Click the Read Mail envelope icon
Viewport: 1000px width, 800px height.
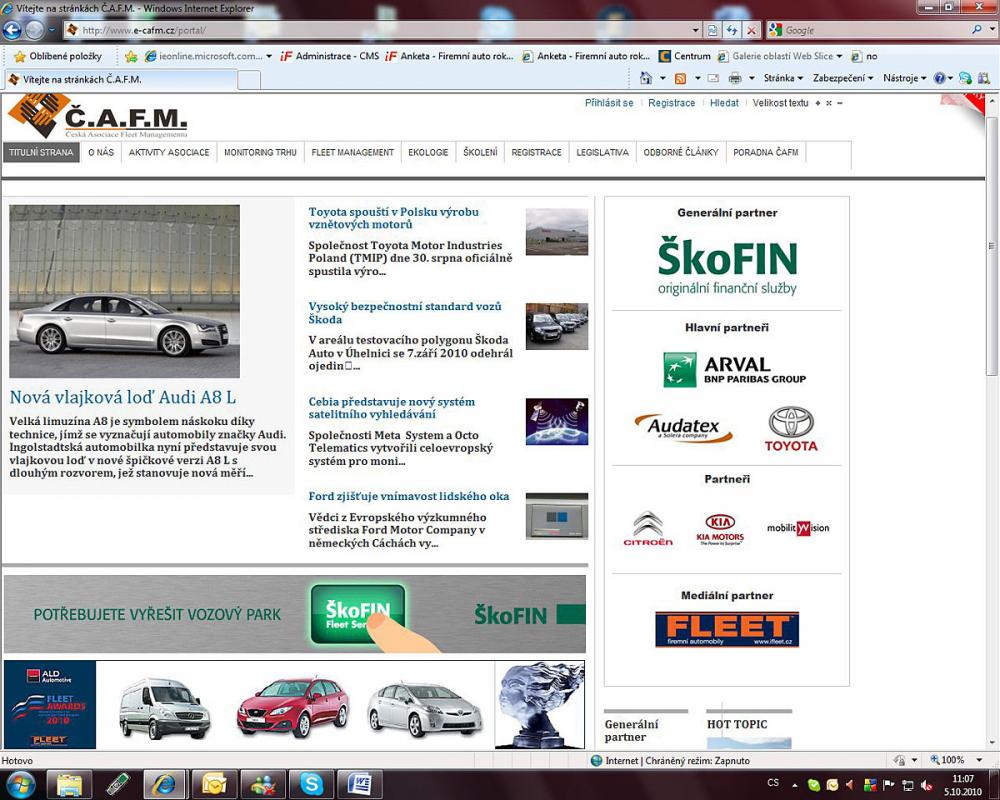click(714, 78)
